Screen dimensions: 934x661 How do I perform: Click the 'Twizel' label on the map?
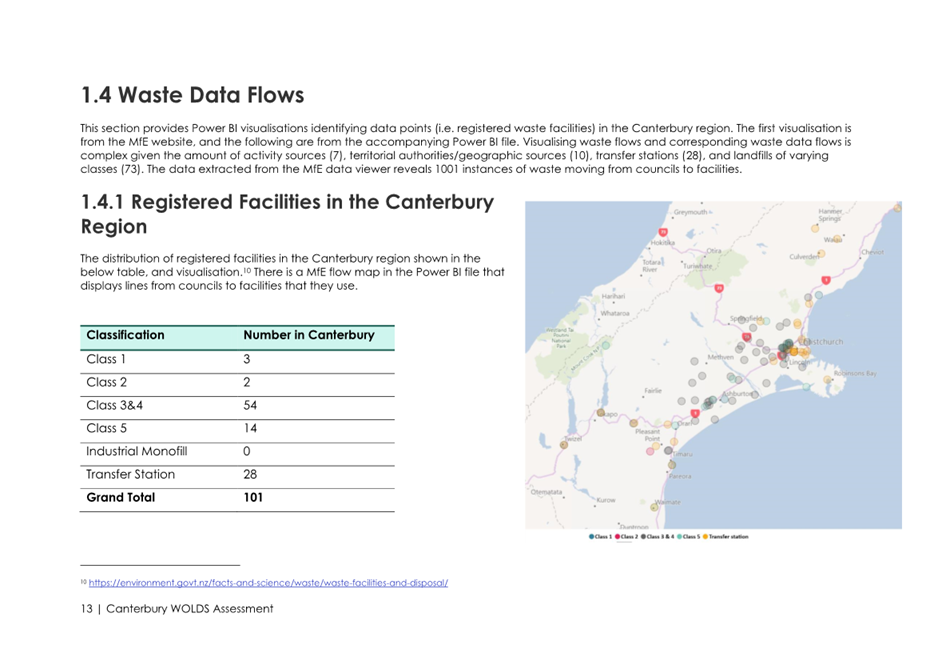(573, 438)
